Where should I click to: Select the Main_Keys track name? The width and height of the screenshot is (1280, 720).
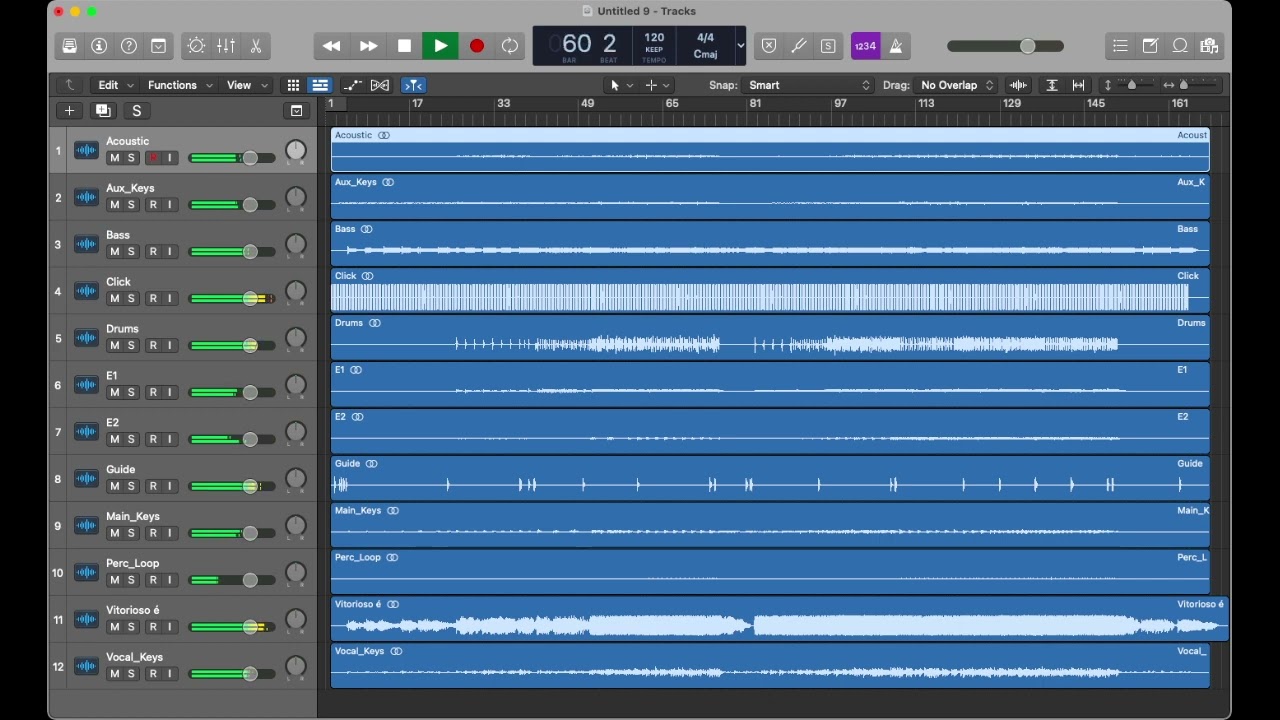tap(133, 516)
